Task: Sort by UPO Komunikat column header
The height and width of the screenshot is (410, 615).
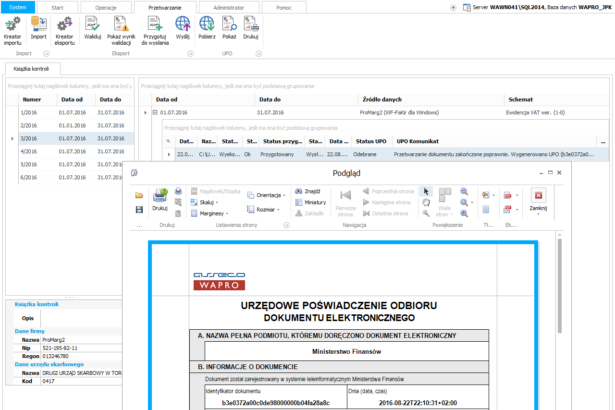Action: pyautogui.click(x=495, y=141)
